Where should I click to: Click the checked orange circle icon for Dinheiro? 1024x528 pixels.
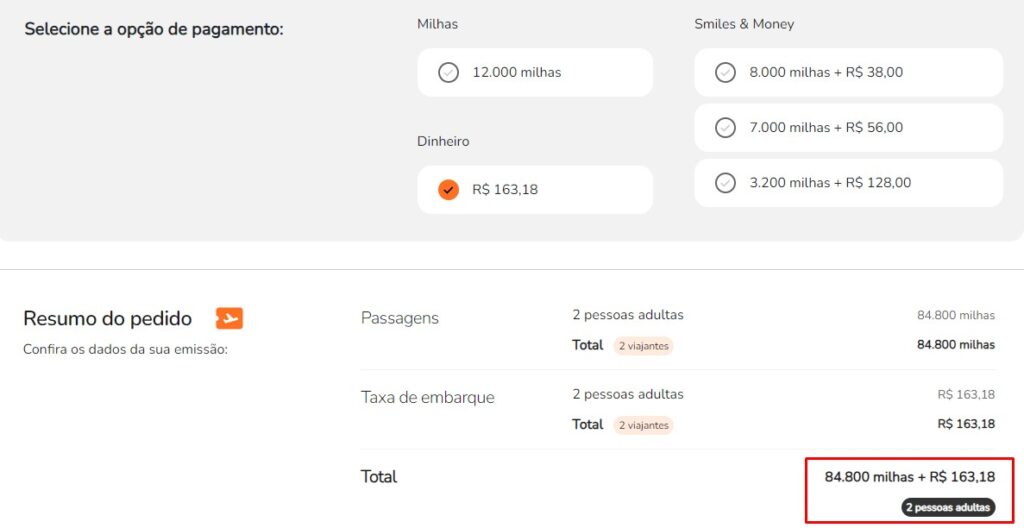tap(448, 189)
